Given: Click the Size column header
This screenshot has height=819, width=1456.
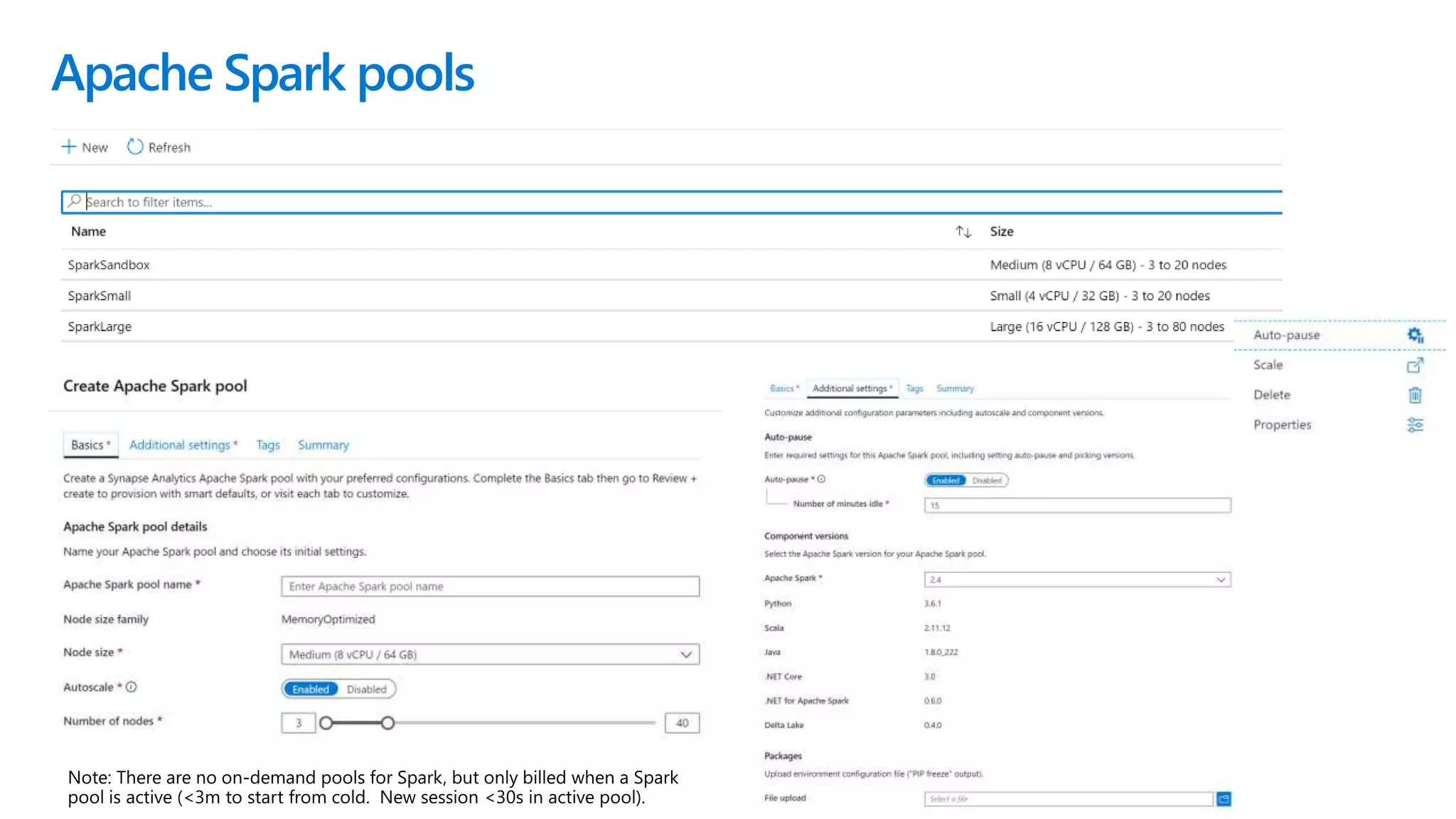Looking at the screenshot, I should point(1002,232).
